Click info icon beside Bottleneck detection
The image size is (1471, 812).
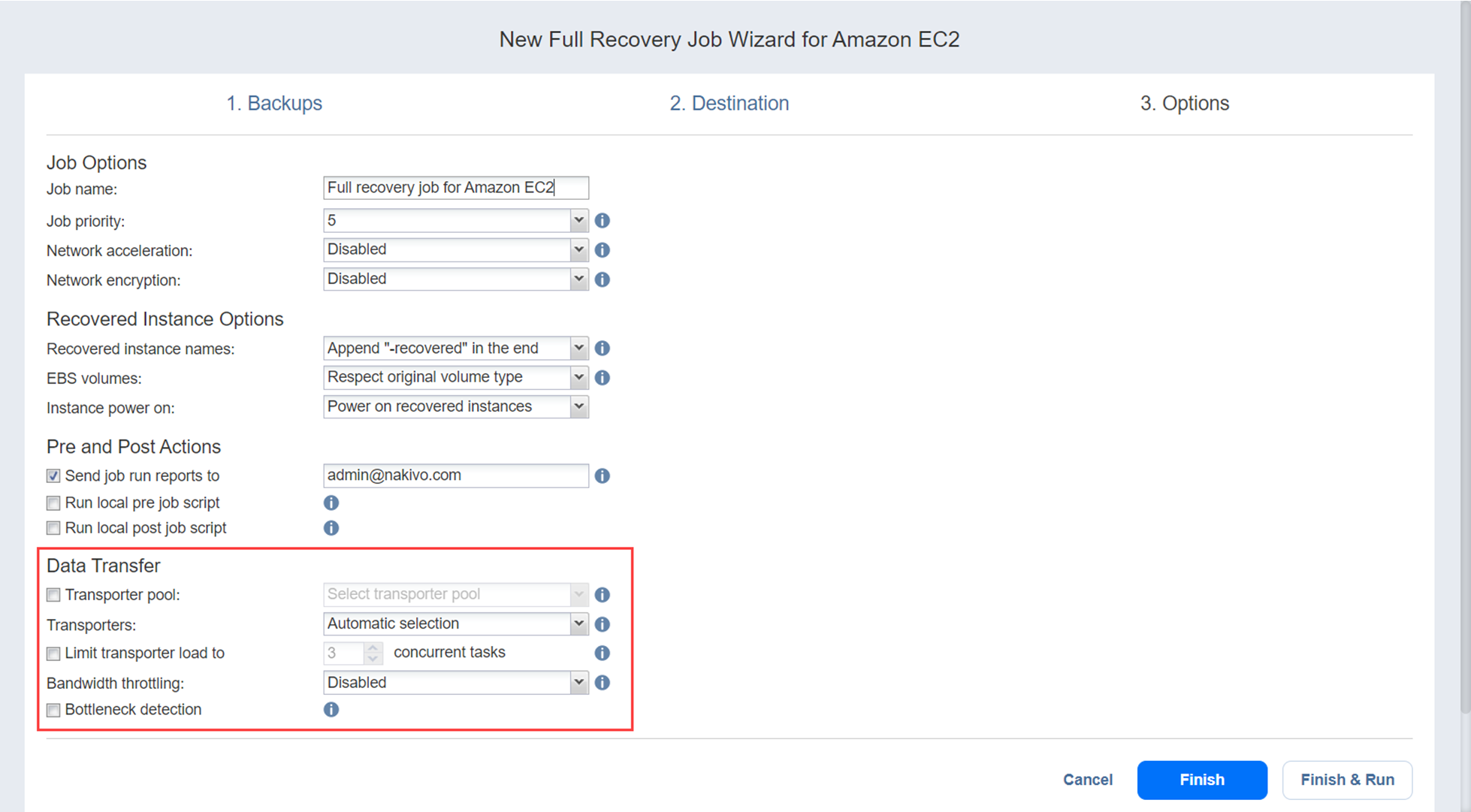[x=331, y=710]
